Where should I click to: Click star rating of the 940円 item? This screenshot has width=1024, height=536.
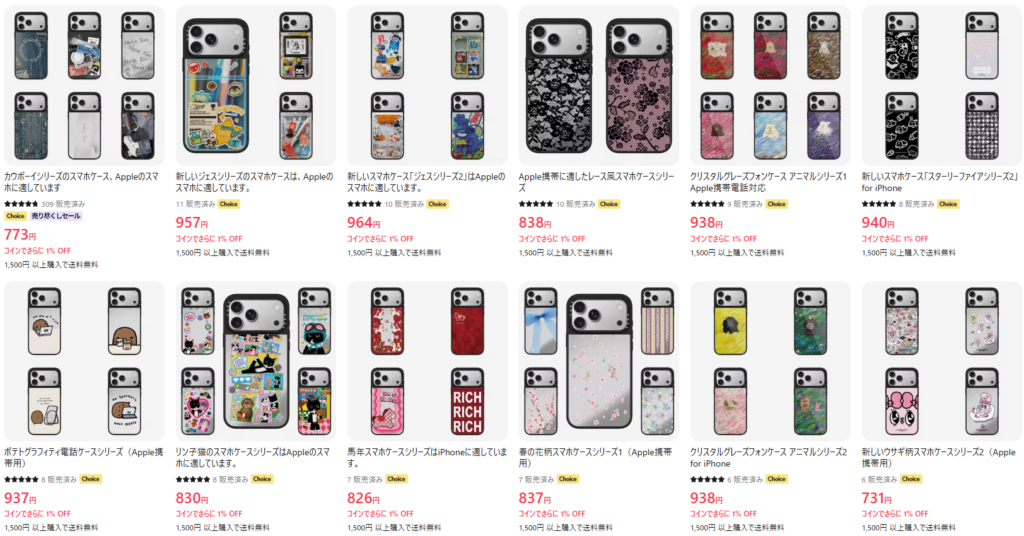[878, 204]
